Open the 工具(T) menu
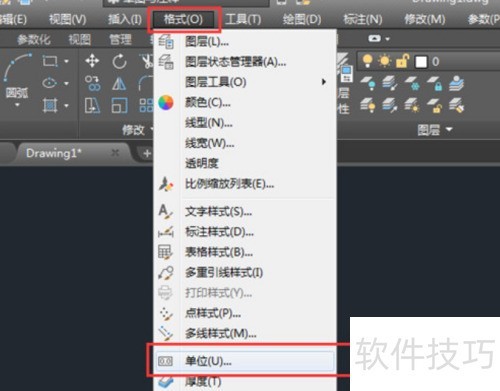This screenshot has width=500, height=391. [x=243, y=20]
